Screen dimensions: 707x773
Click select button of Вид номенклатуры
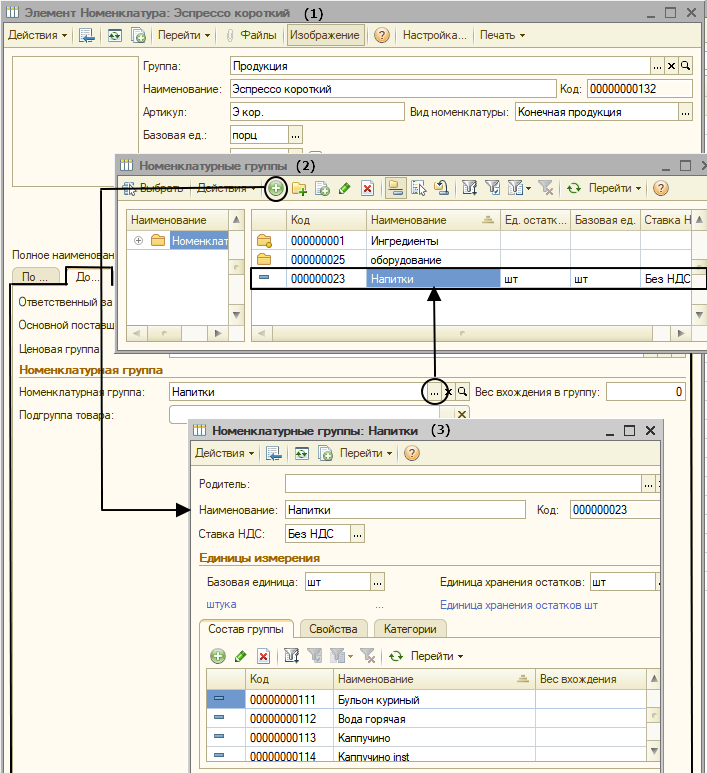coord(685,112)
